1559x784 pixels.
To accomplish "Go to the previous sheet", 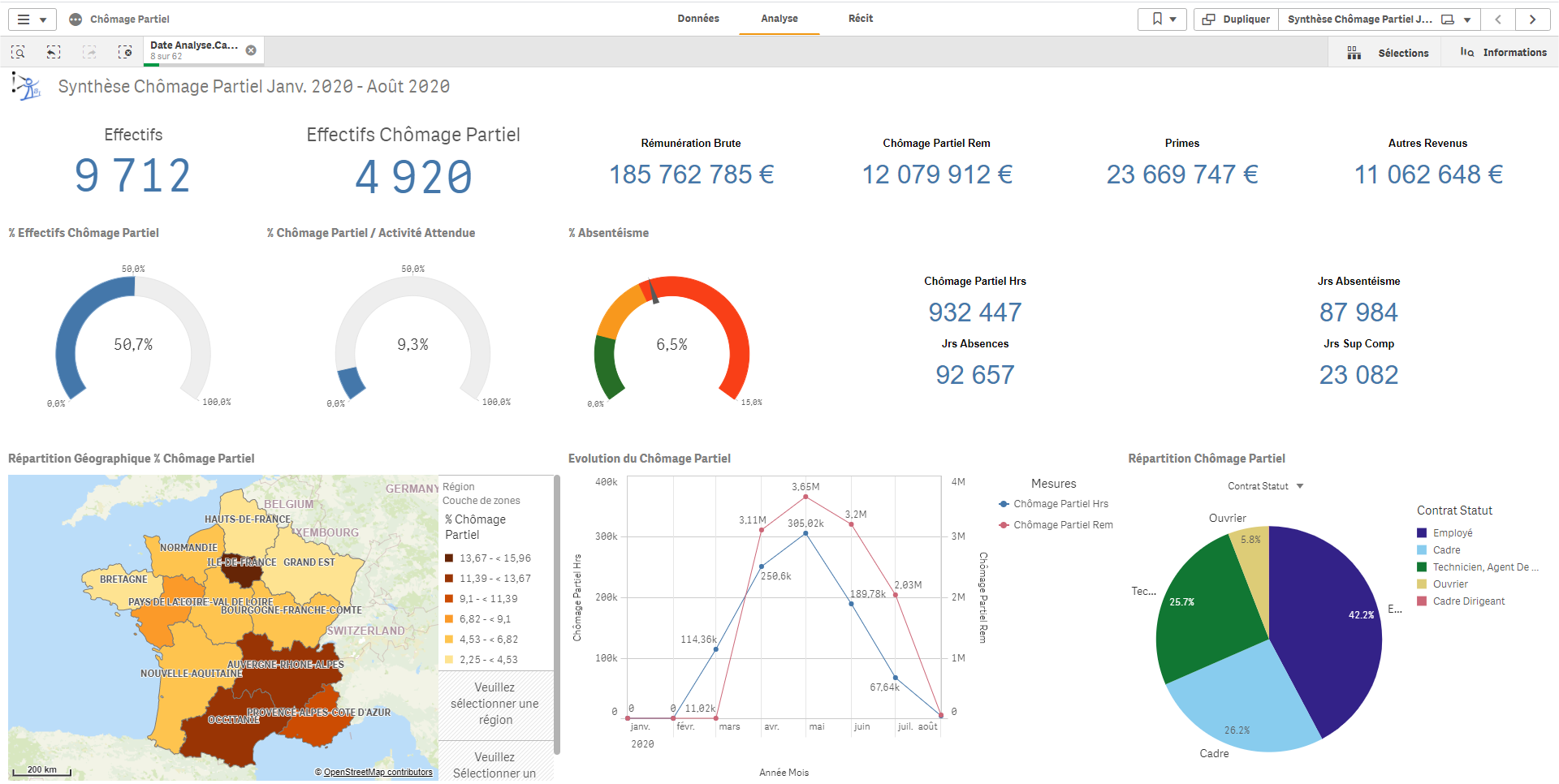I will [1498, 19].
